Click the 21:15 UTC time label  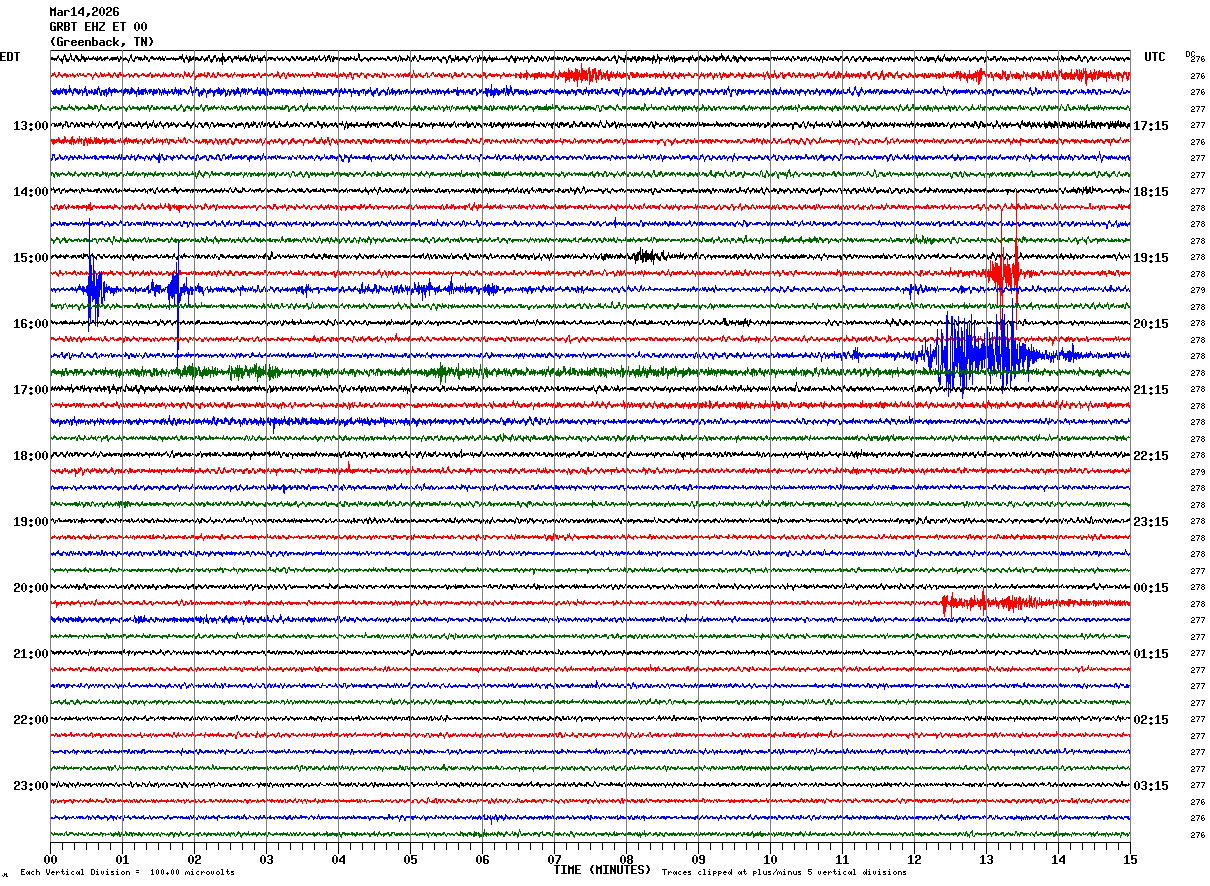tap(1151, 390)
